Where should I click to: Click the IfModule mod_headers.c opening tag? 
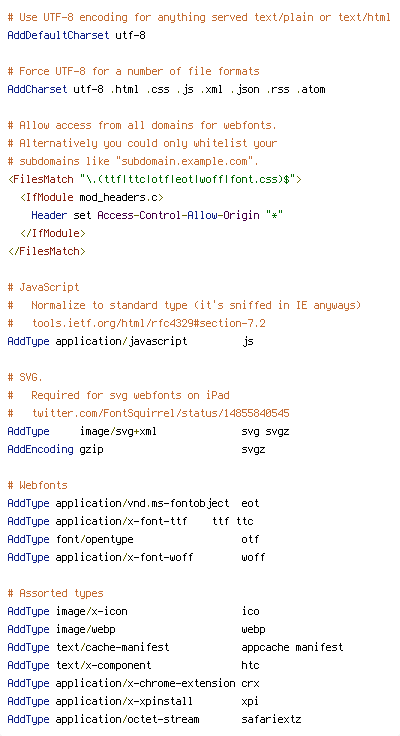tap(92, 197)
